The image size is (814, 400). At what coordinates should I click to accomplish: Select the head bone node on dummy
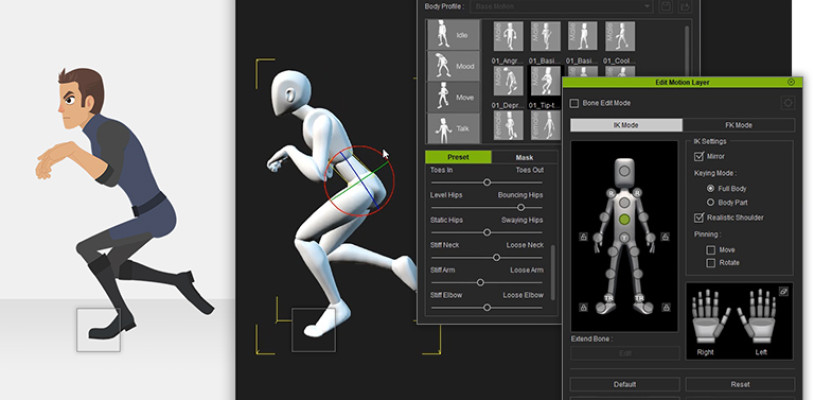pos(624,171)
